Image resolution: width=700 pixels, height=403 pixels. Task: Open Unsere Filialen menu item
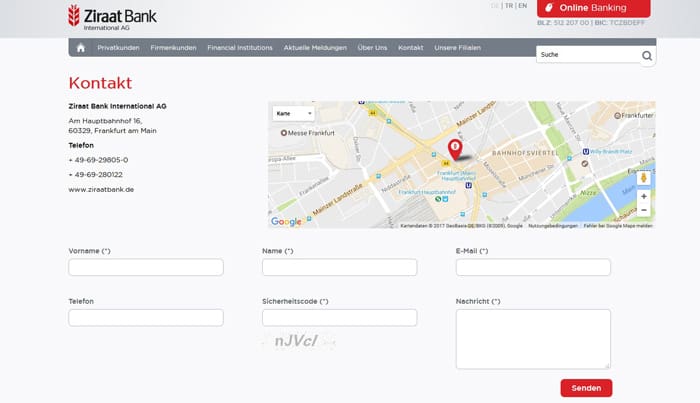pyautogui.click(x=458, y=48)
